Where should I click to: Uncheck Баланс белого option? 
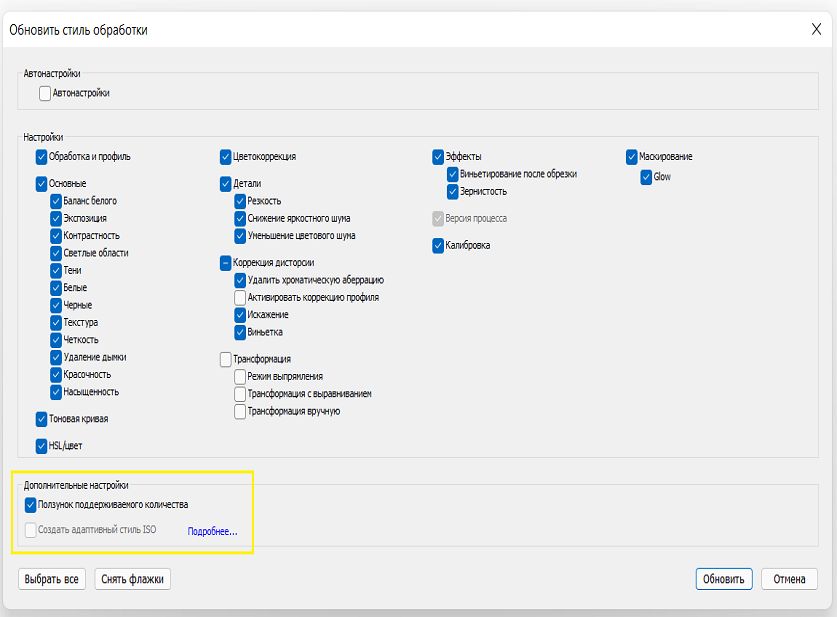(x=56, y=201)
